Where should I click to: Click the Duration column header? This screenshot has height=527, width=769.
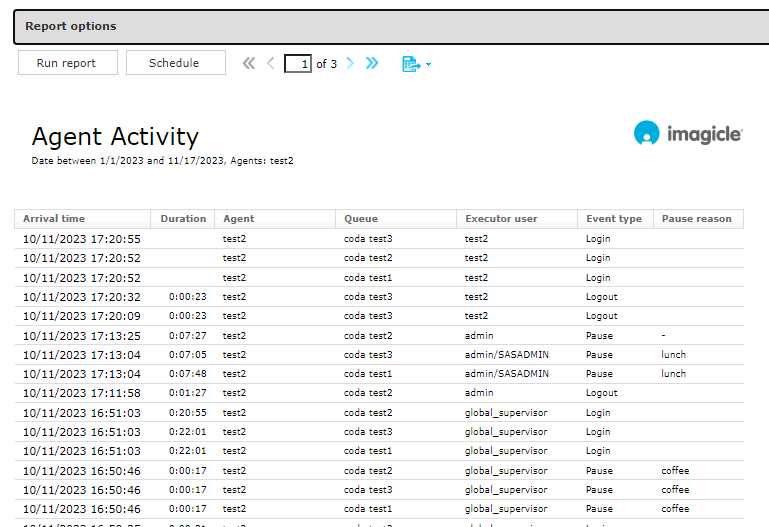point(183,219)
